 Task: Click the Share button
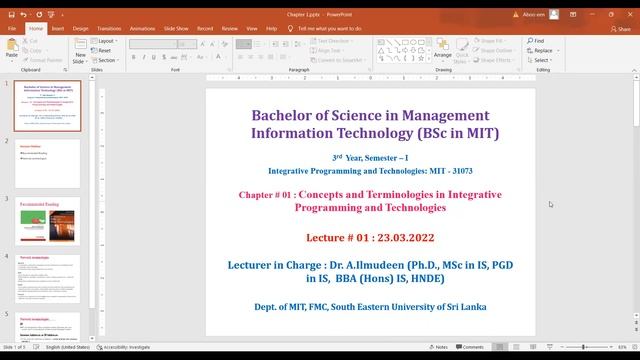pyautogui.click(x=620, y=29)
